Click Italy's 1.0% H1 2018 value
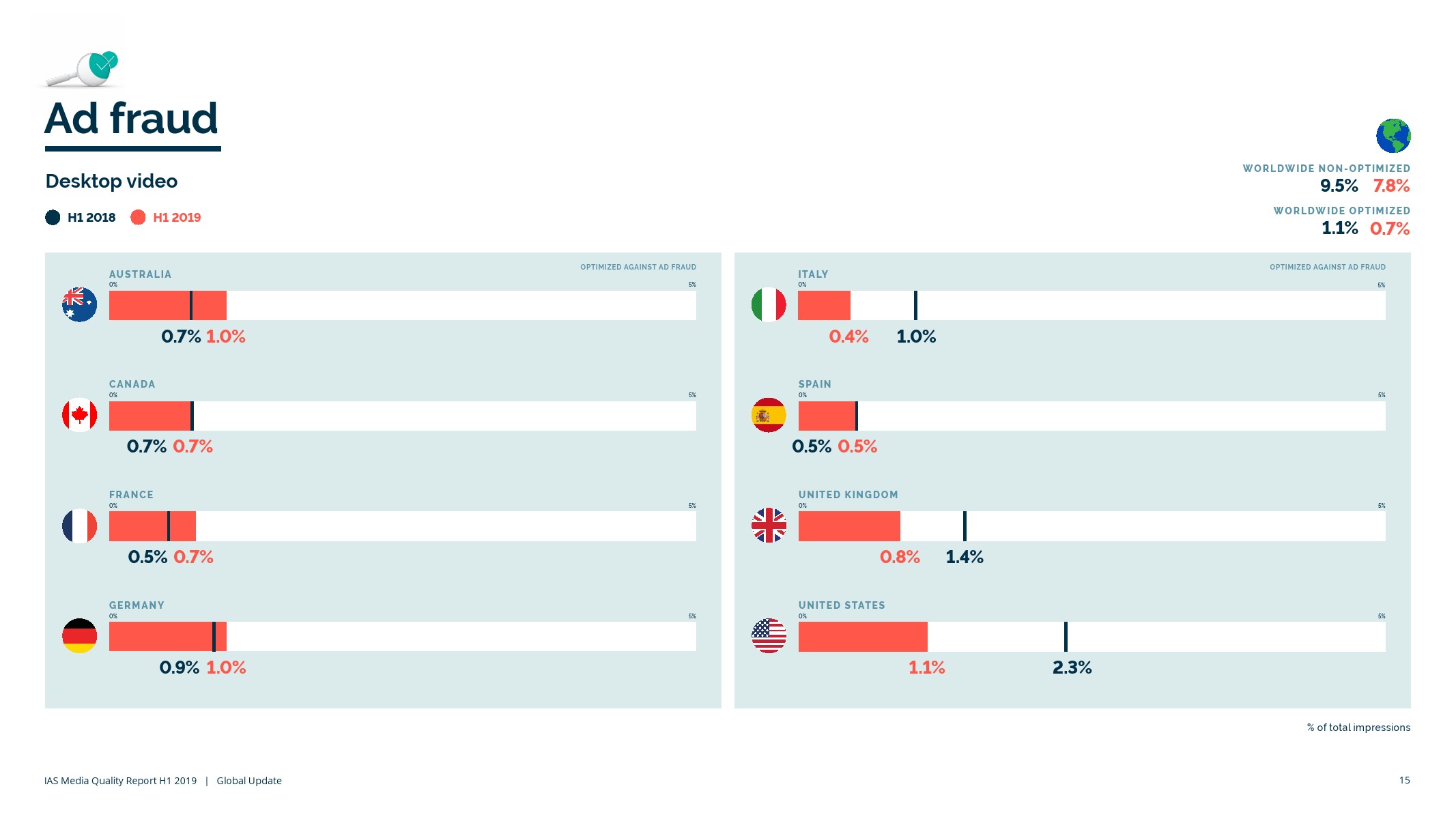The image size is (1456, 819). pyautogui.click(x=916, y=336)
